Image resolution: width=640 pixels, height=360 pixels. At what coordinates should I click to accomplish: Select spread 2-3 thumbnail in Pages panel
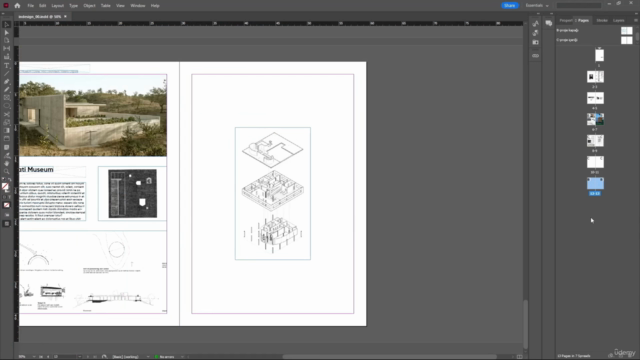(x=595, y=76)
